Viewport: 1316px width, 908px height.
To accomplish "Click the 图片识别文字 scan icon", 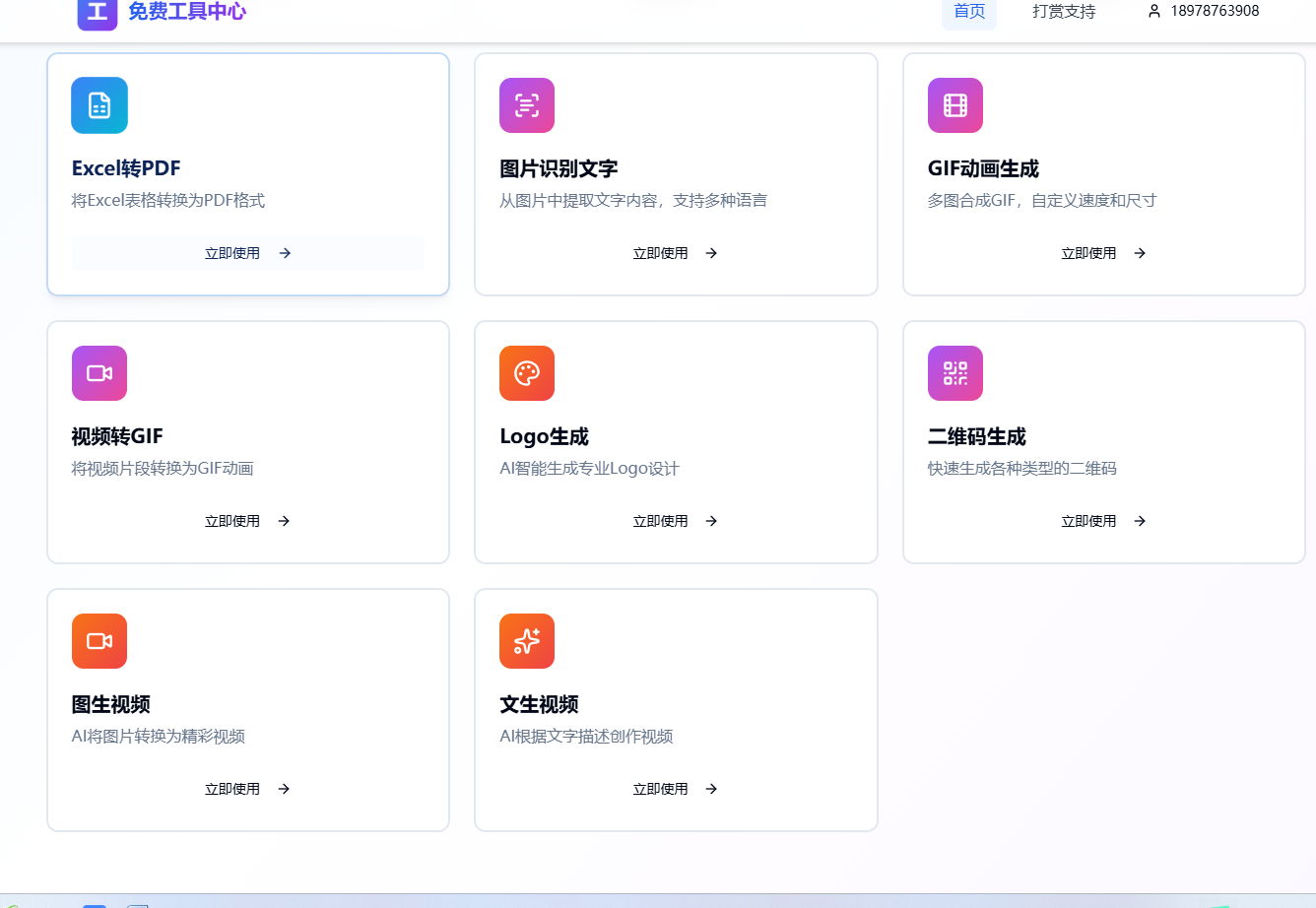I will [x=527, y=105].
